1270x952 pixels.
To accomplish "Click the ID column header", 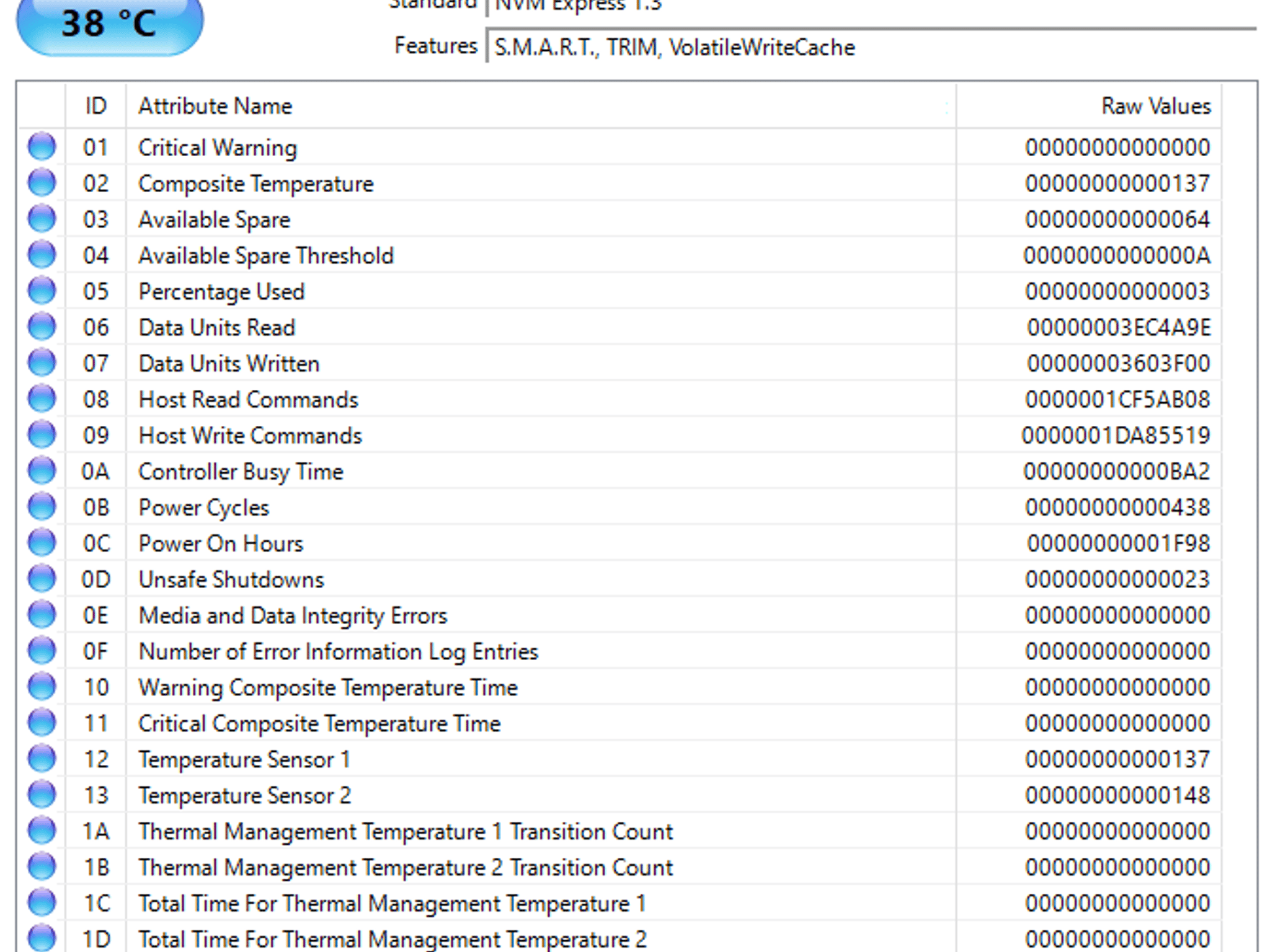I will click(95, 106).
